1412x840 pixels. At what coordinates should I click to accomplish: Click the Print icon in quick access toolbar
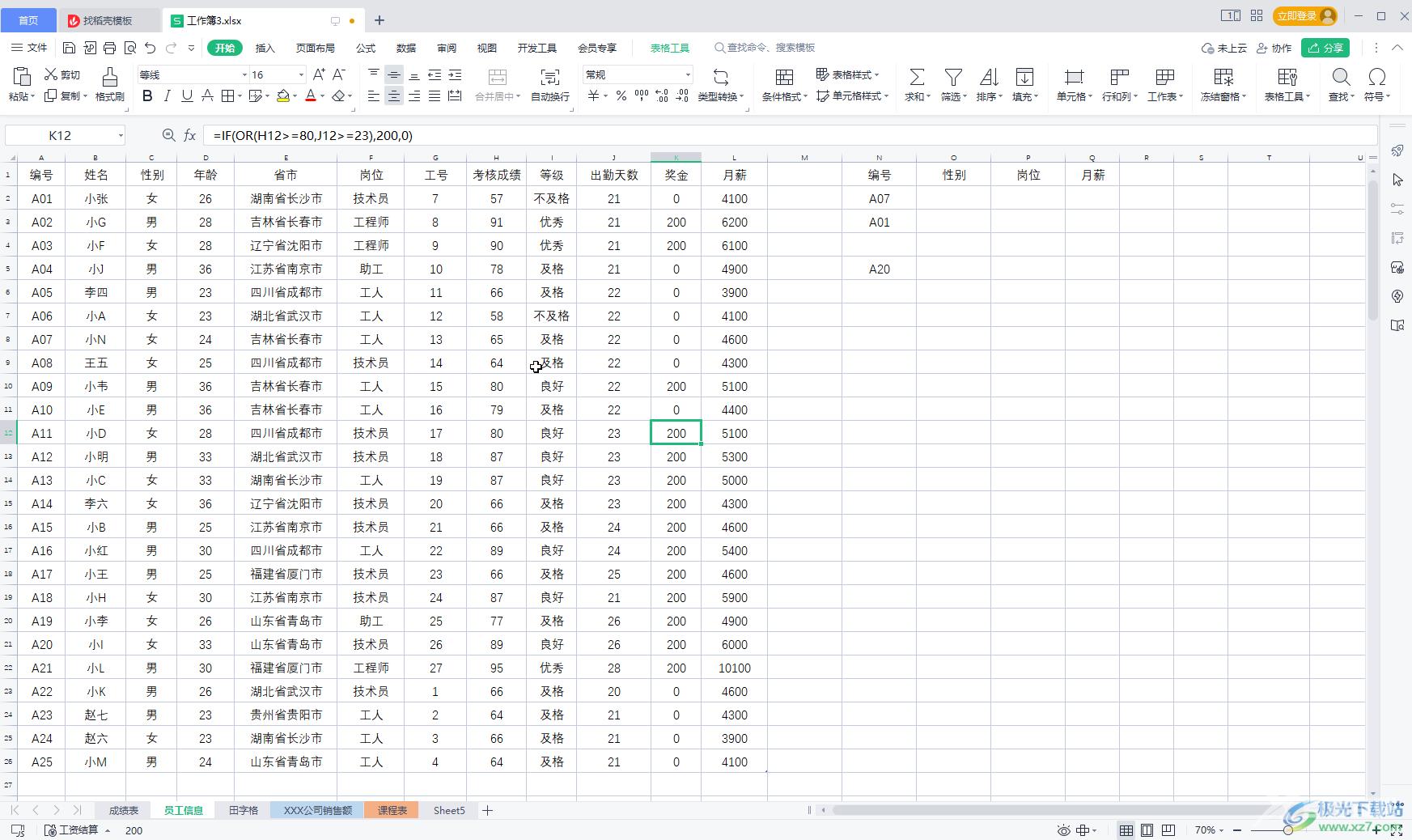coord(110,48)
